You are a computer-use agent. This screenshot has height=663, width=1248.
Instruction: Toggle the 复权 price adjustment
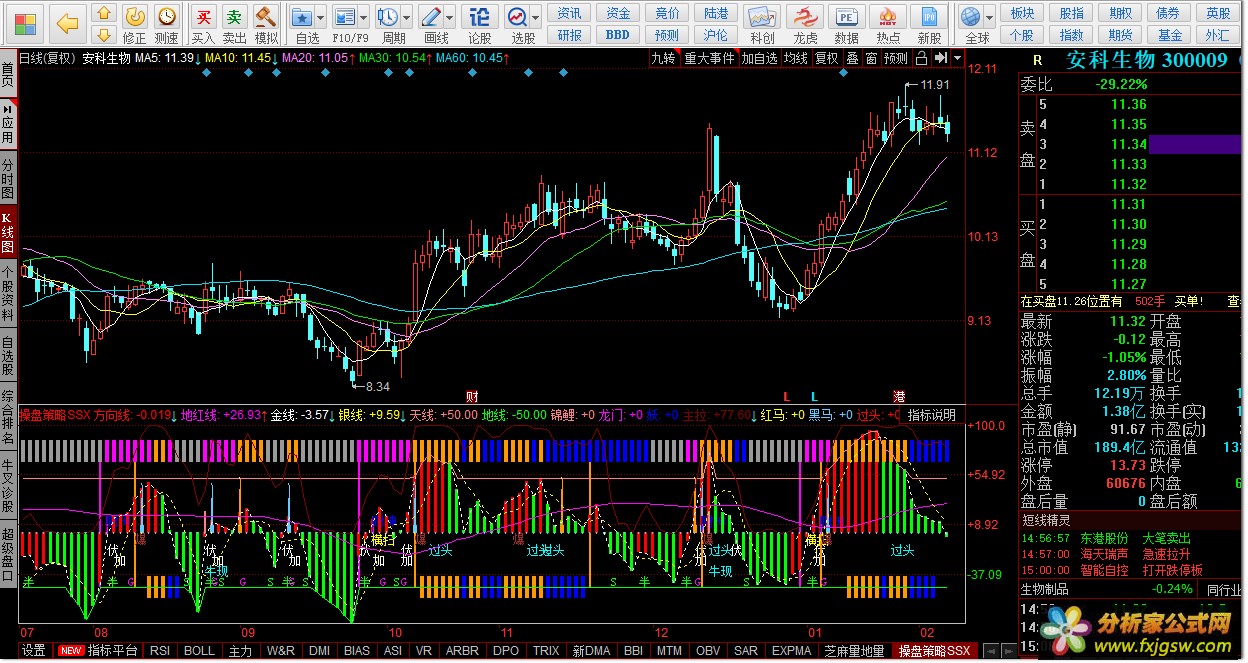point(827,58)
